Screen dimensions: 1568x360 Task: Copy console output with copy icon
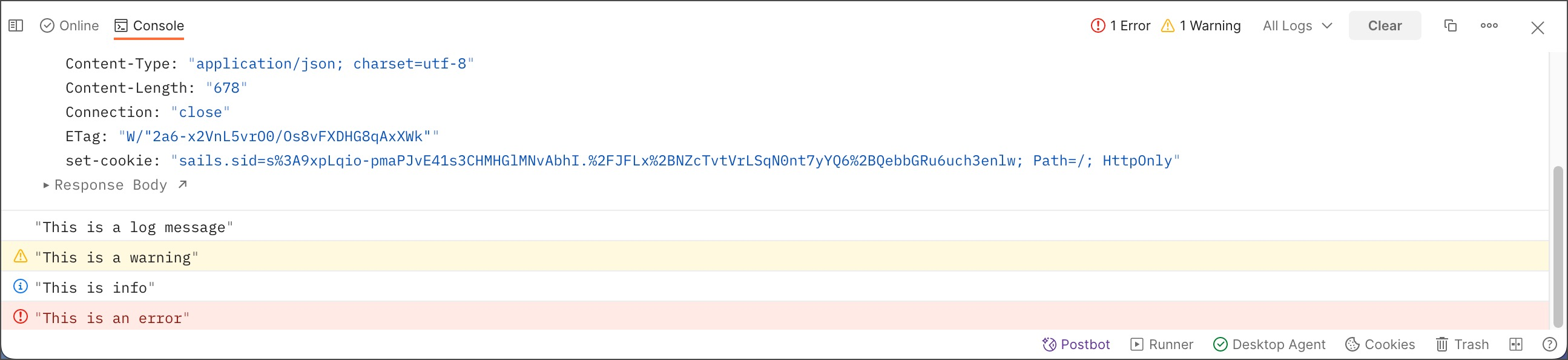(x=1450, y=25)
